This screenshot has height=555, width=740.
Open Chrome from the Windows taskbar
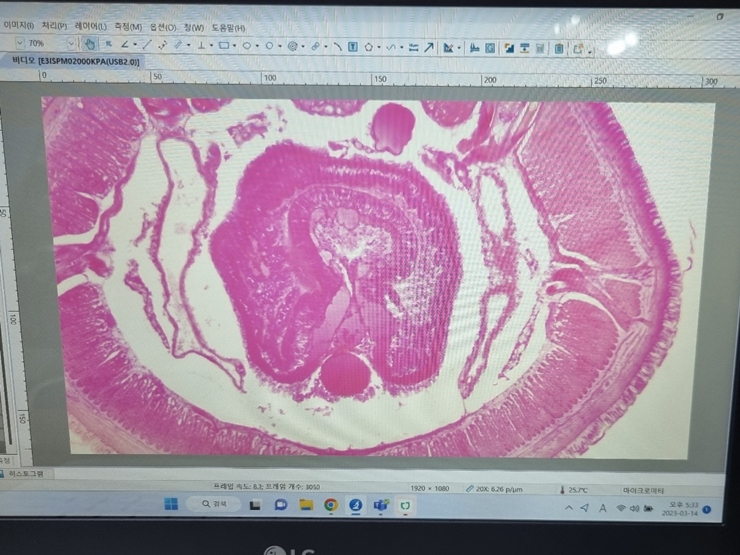[330, 506]
